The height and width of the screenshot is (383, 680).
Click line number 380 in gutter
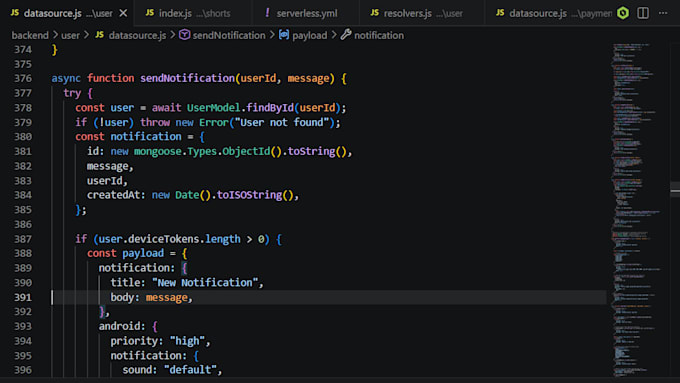pos(23,137)
